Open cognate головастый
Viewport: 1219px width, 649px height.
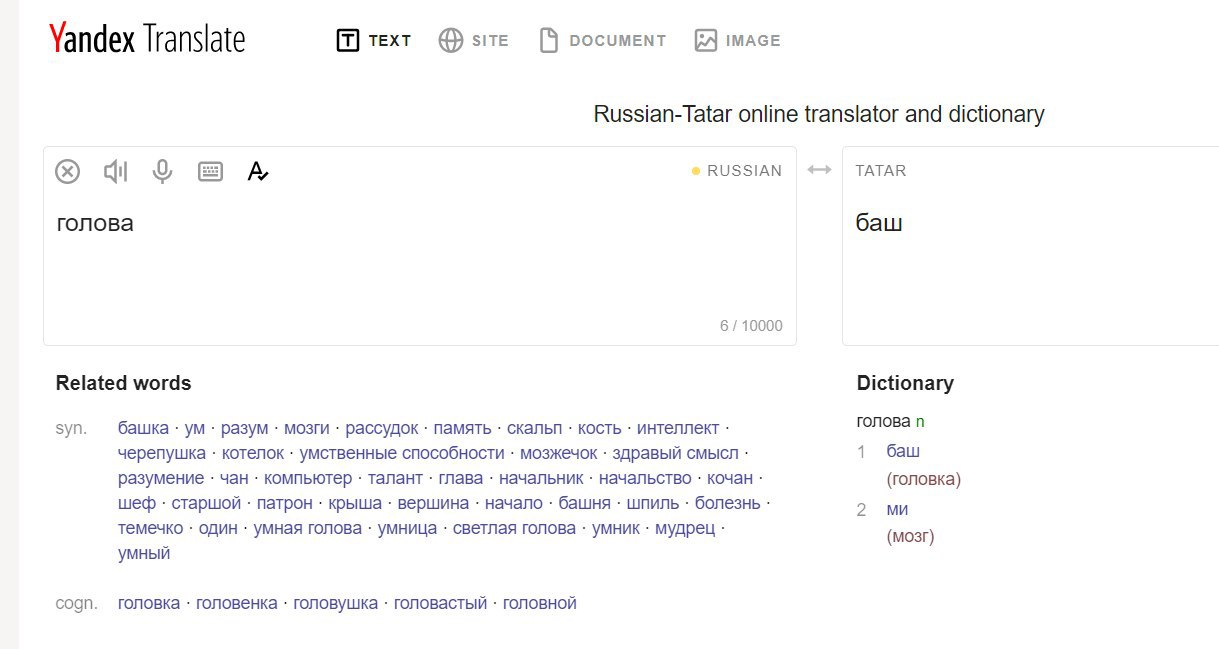click(441, 603)
